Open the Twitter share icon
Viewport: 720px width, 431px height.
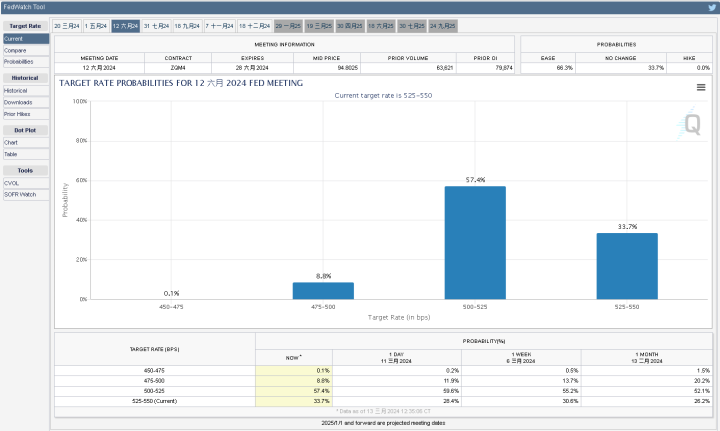[712, 7]
